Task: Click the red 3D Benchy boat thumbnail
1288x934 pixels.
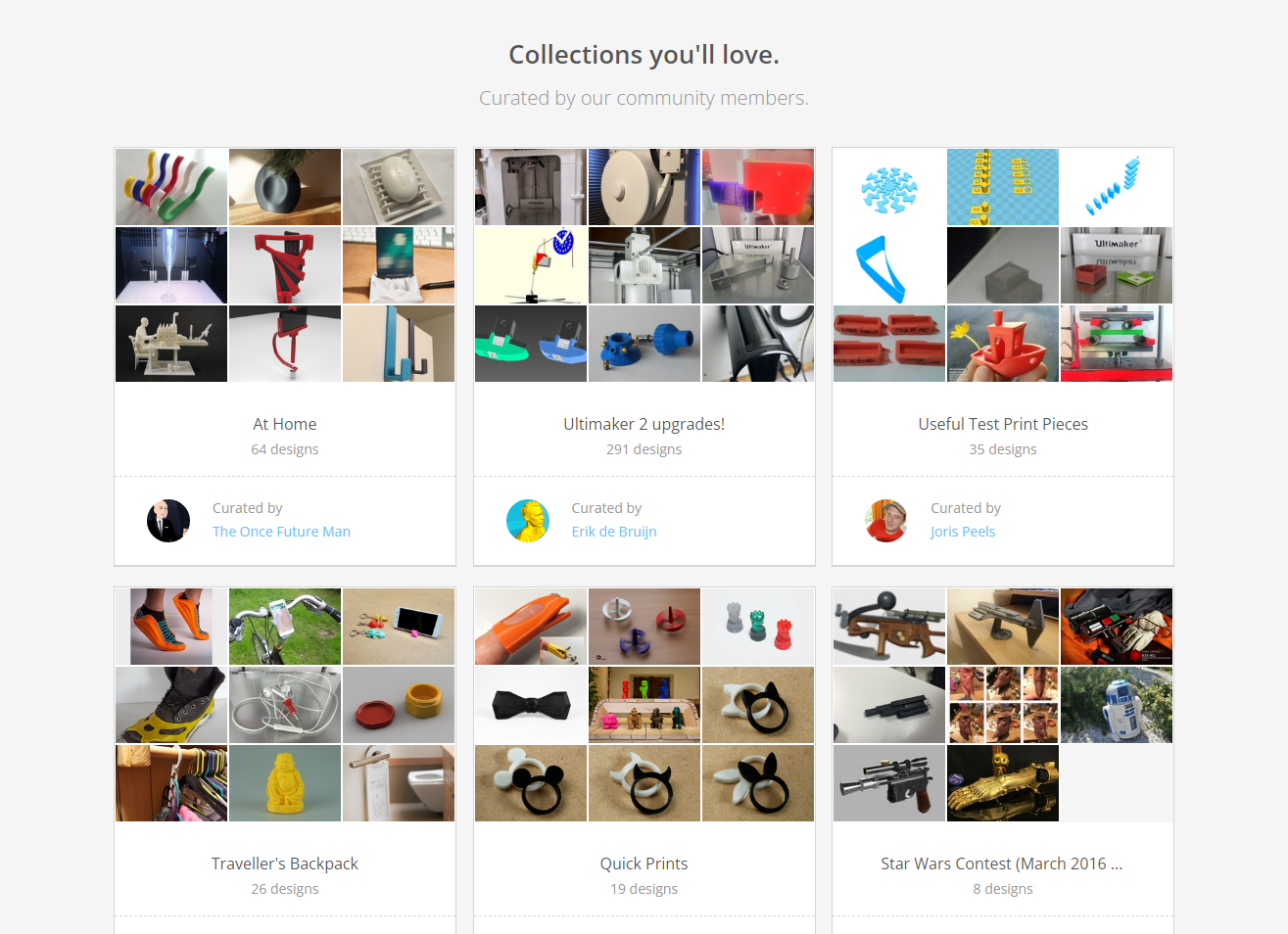Action: [1003, 344]
